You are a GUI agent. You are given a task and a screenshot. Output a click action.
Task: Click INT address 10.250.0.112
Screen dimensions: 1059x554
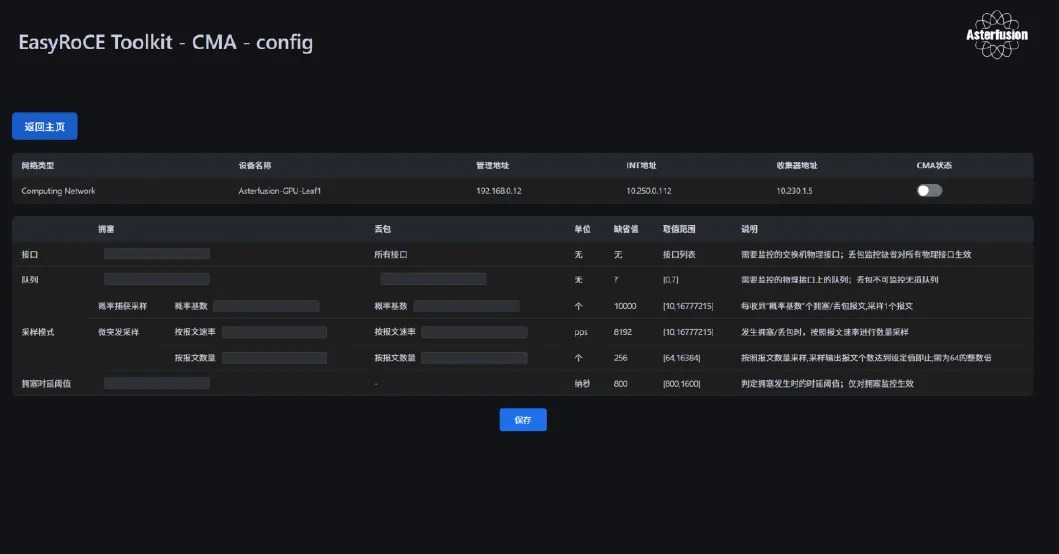(x=648, y=191)
